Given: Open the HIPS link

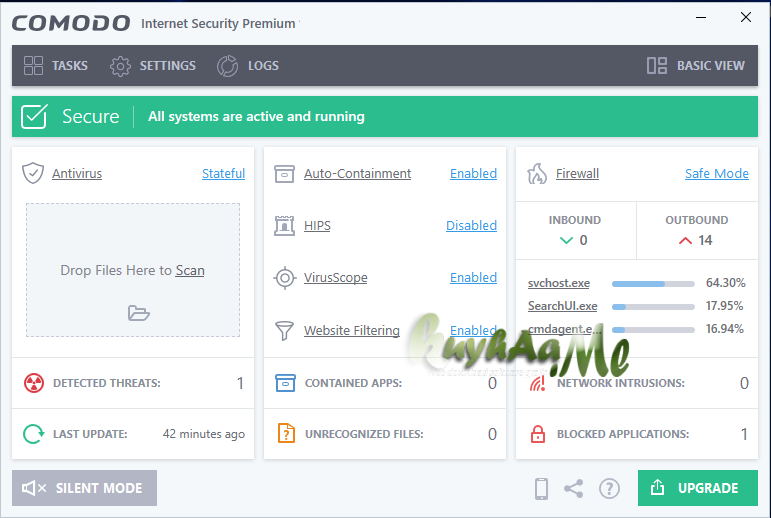Looking at the screenshot, I should [x=317, y=226].
